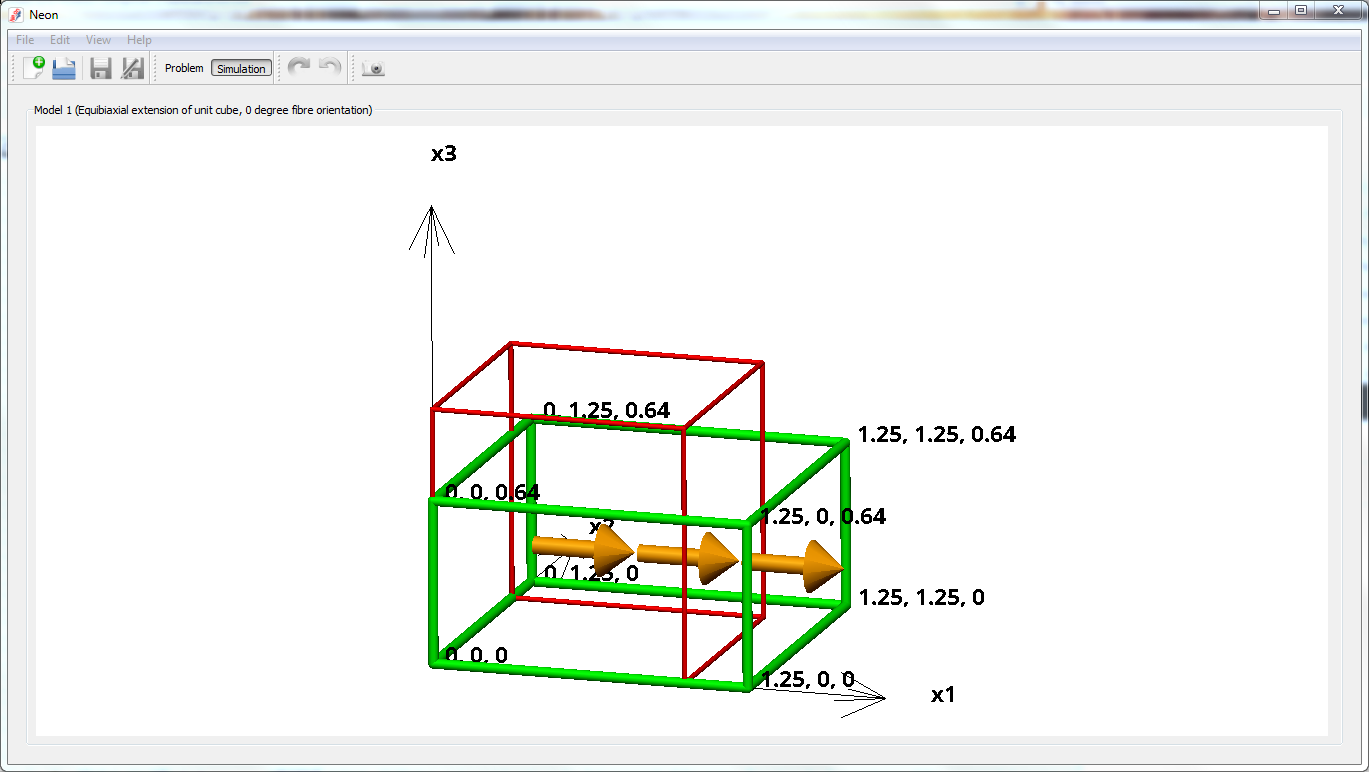Click the Model 1 panel title text
This screenshot has width=1369, height=772.
pos(203,110)
